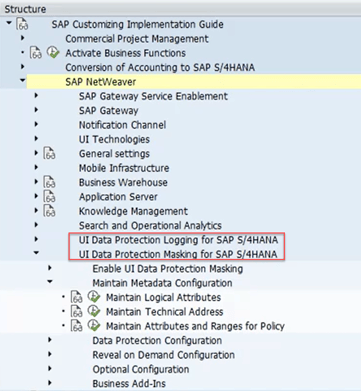
Task: Expand the Business Warehouse node arrow
Action: tap(36, 182)
